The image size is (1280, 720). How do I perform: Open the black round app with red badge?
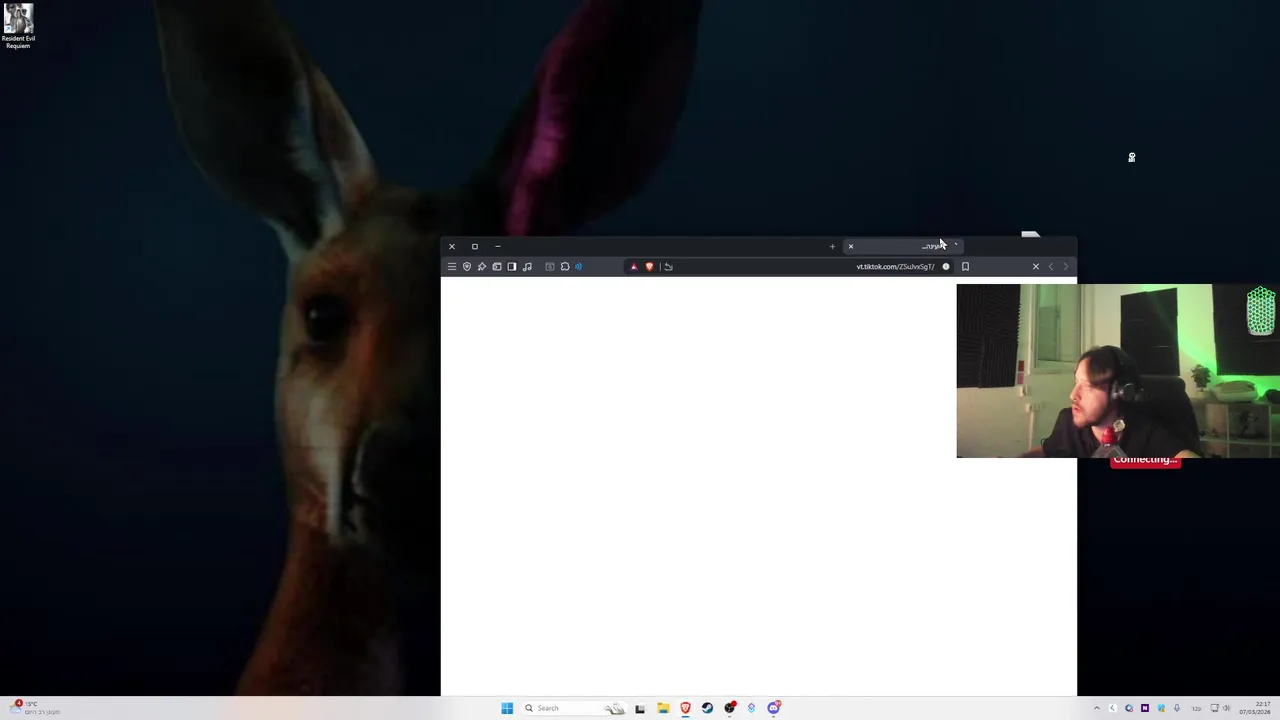(x=730, y=708)
